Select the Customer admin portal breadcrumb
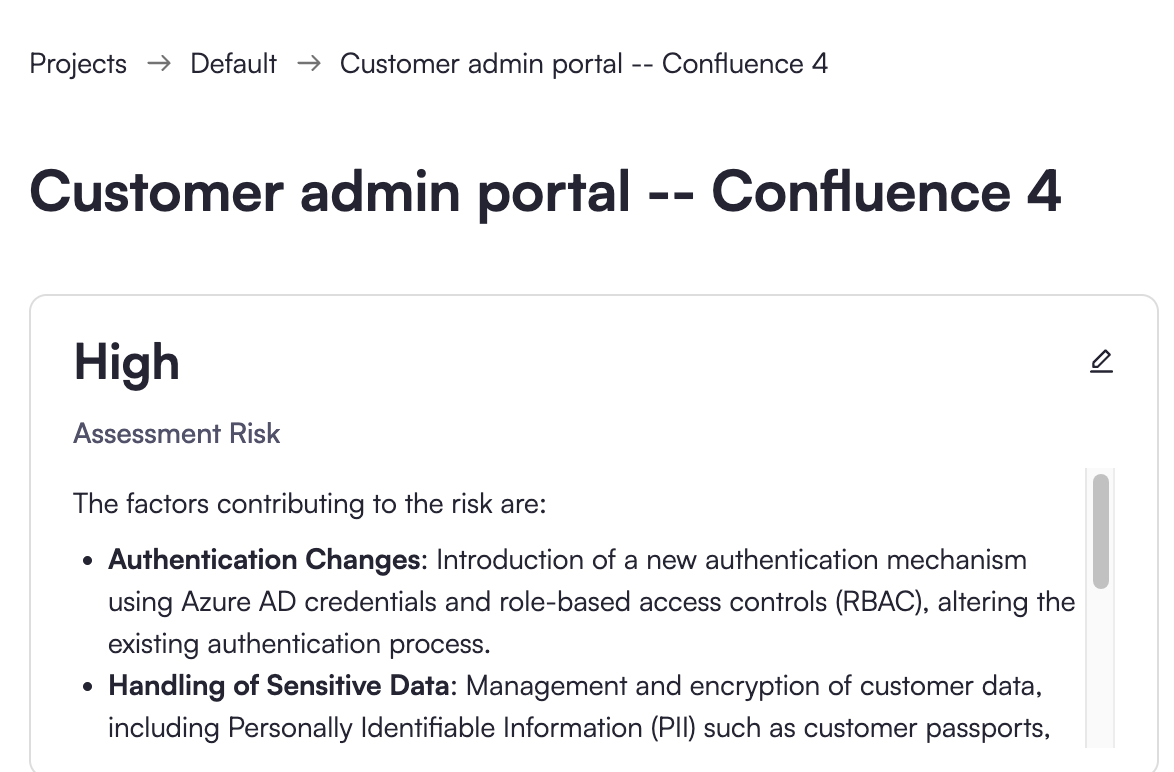 coord(583,64)
